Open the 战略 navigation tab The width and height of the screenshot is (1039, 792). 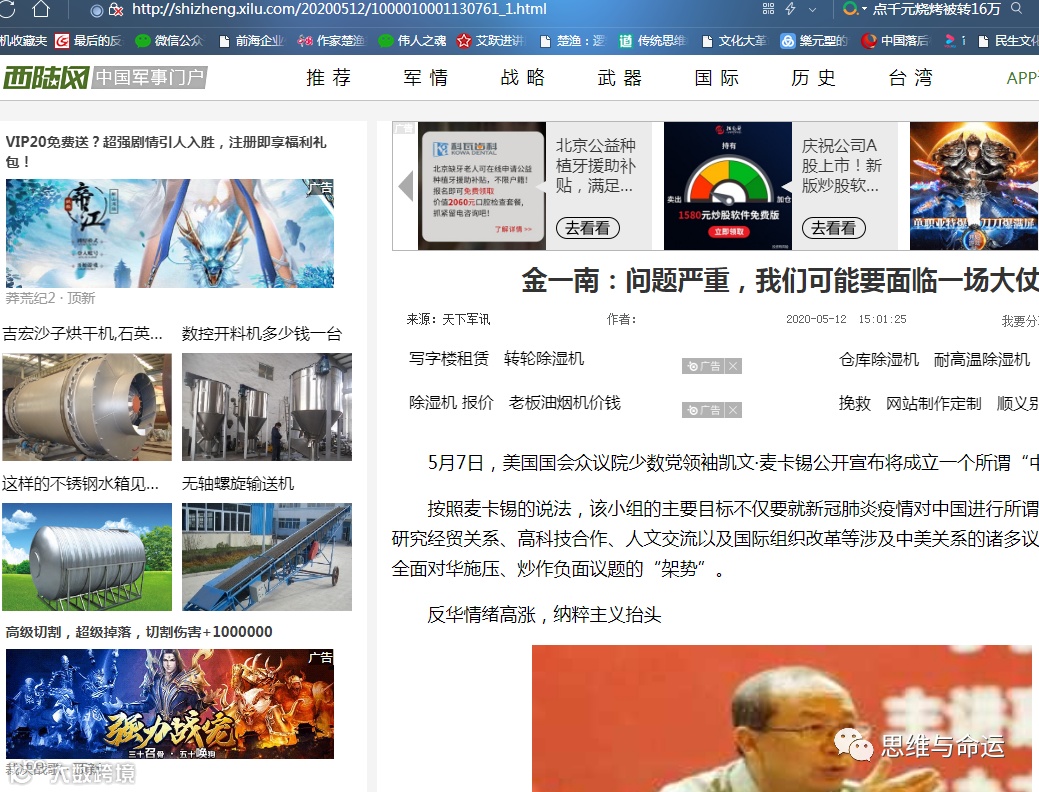click(523, 78)
